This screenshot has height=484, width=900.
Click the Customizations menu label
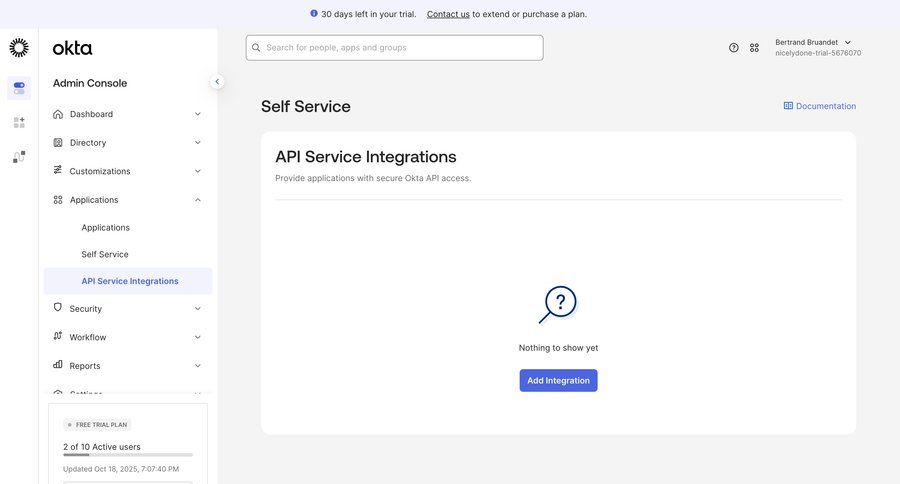click(x=100, y=172)
